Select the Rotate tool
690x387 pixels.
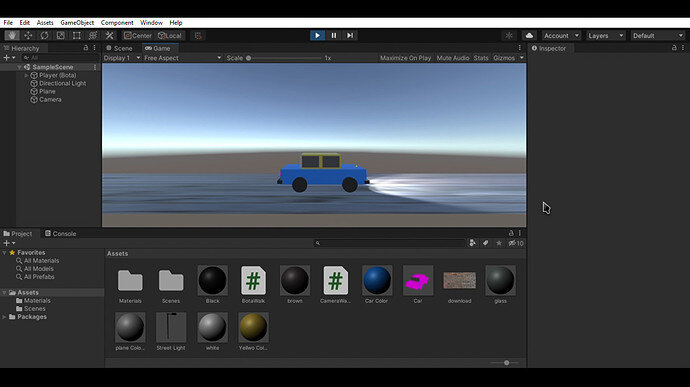(44, 36)
